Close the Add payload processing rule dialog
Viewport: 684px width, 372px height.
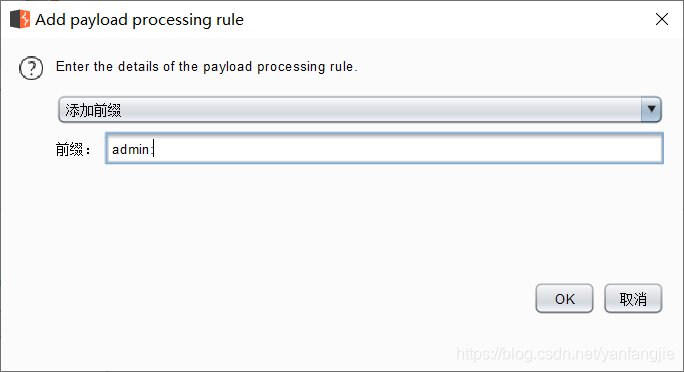[662, 19]
